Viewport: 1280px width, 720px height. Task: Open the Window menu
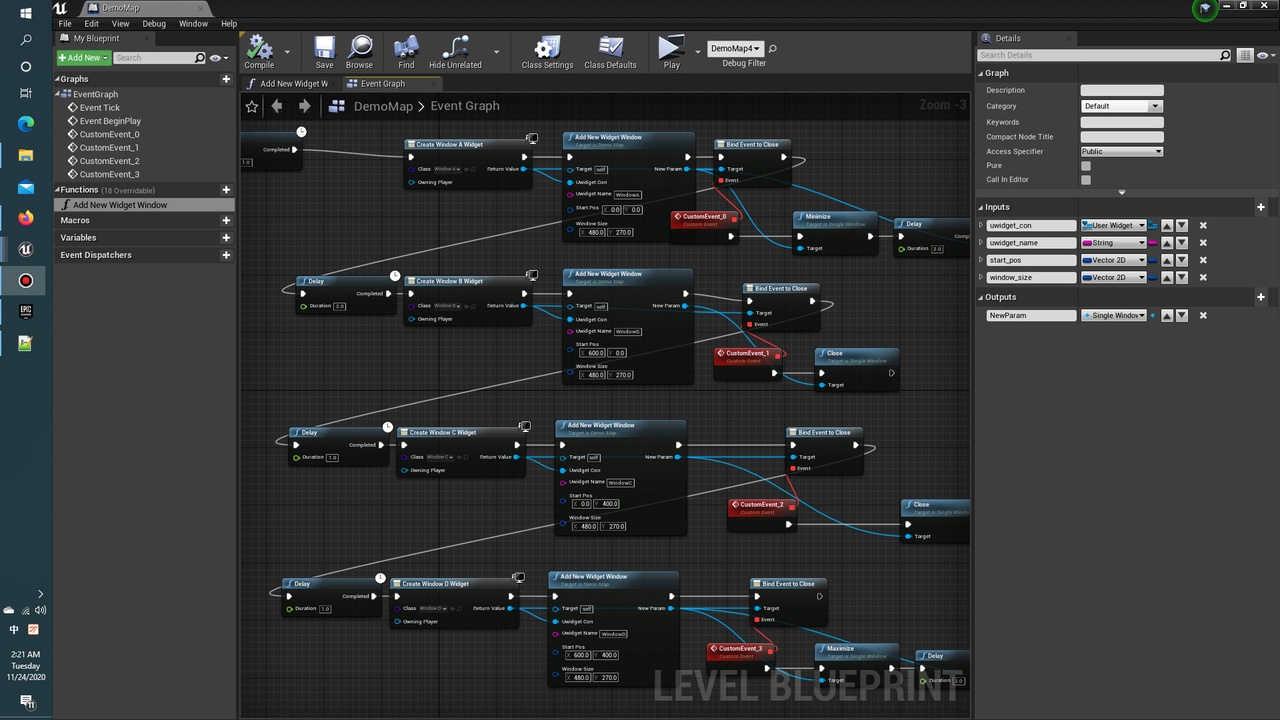tap(193, 23)
